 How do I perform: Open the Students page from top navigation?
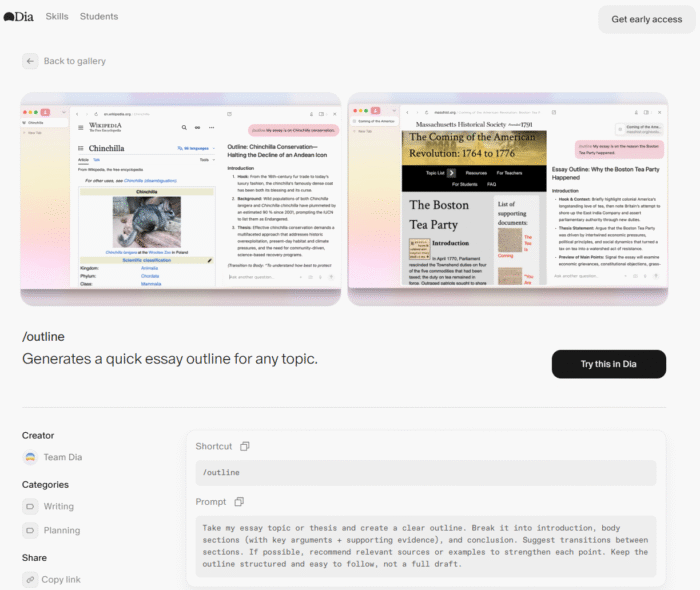(99, 17)
